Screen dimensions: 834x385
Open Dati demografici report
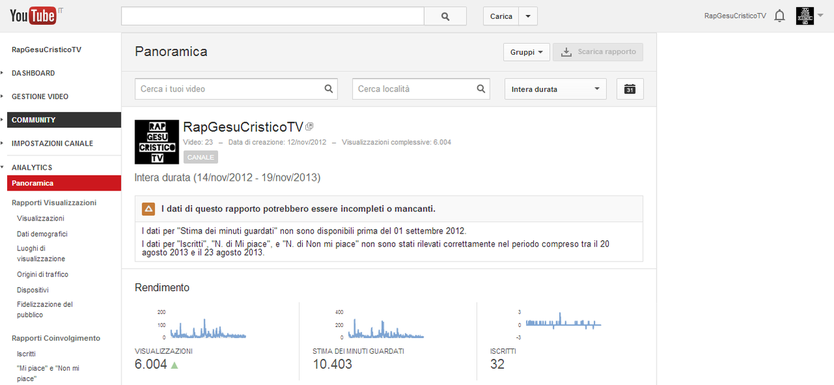tap(42, 234)
